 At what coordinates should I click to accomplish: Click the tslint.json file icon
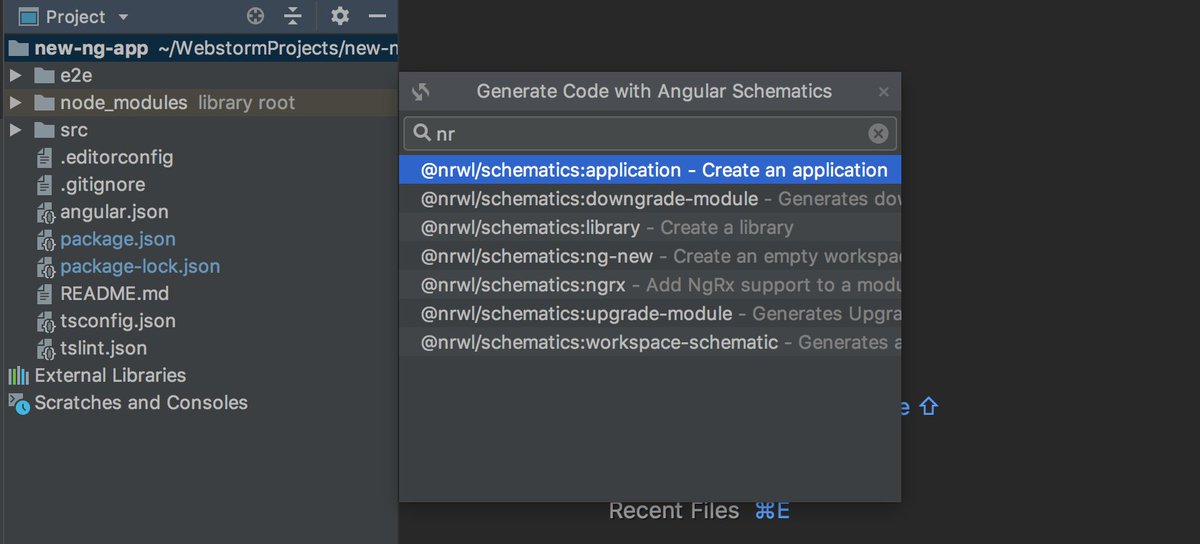pos(44,349)
